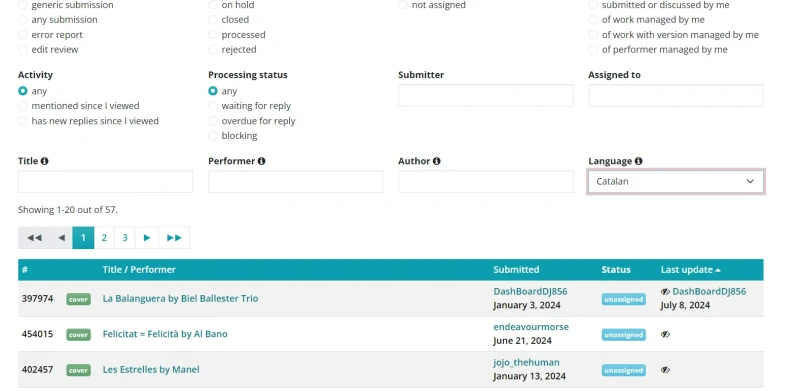Image resolution: width=800 pixels, height=391 pixels.
Task: Focus the Assigned to input field
Action: click(x=676, y=95)
